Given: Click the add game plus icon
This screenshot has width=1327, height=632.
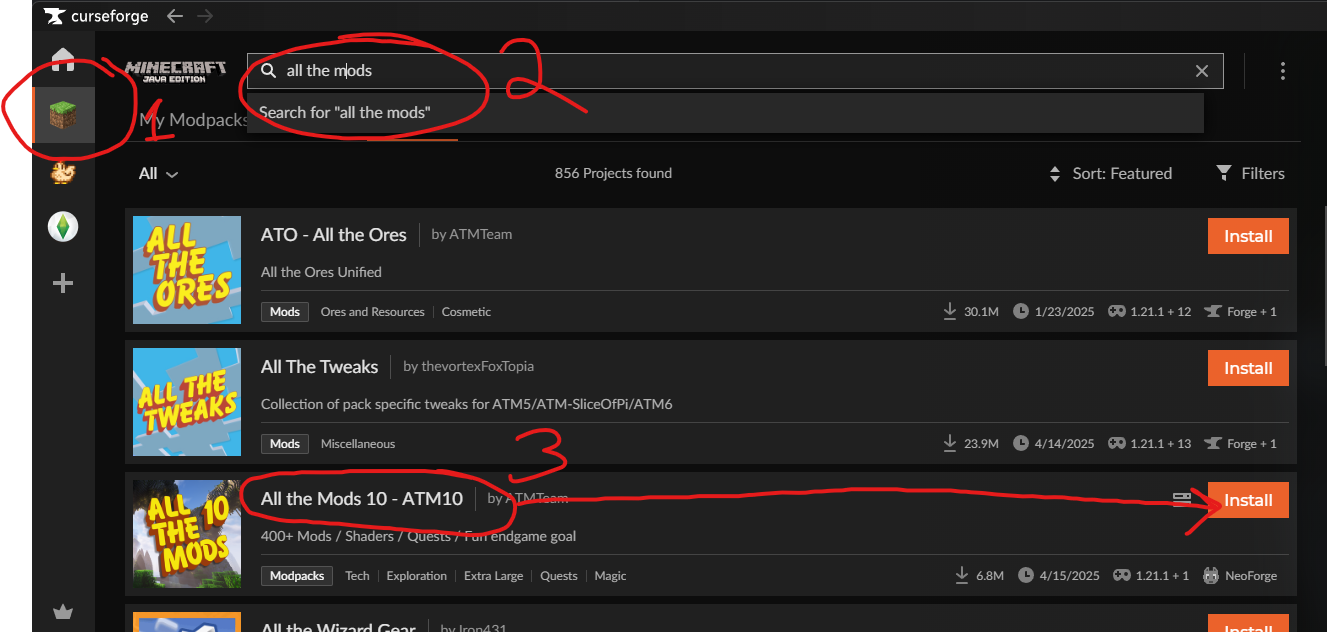Looking at the screenshot, I should click(63, 284).
